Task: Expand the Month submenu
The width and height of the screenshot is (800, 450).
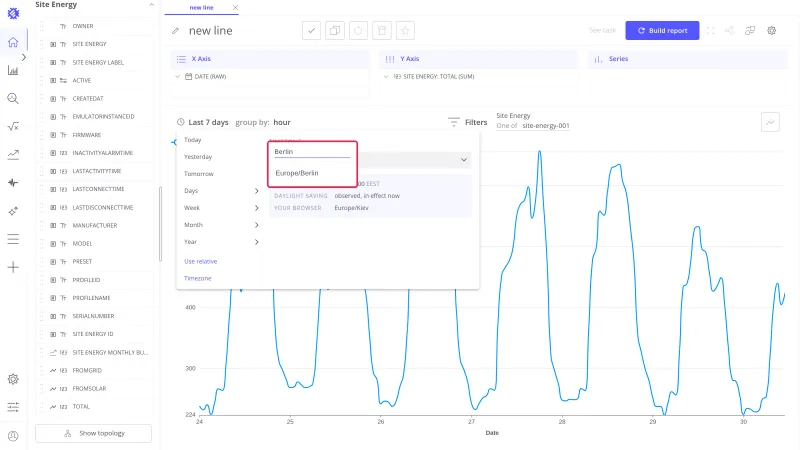Action: pyautogui.click(x=257, y=225)
